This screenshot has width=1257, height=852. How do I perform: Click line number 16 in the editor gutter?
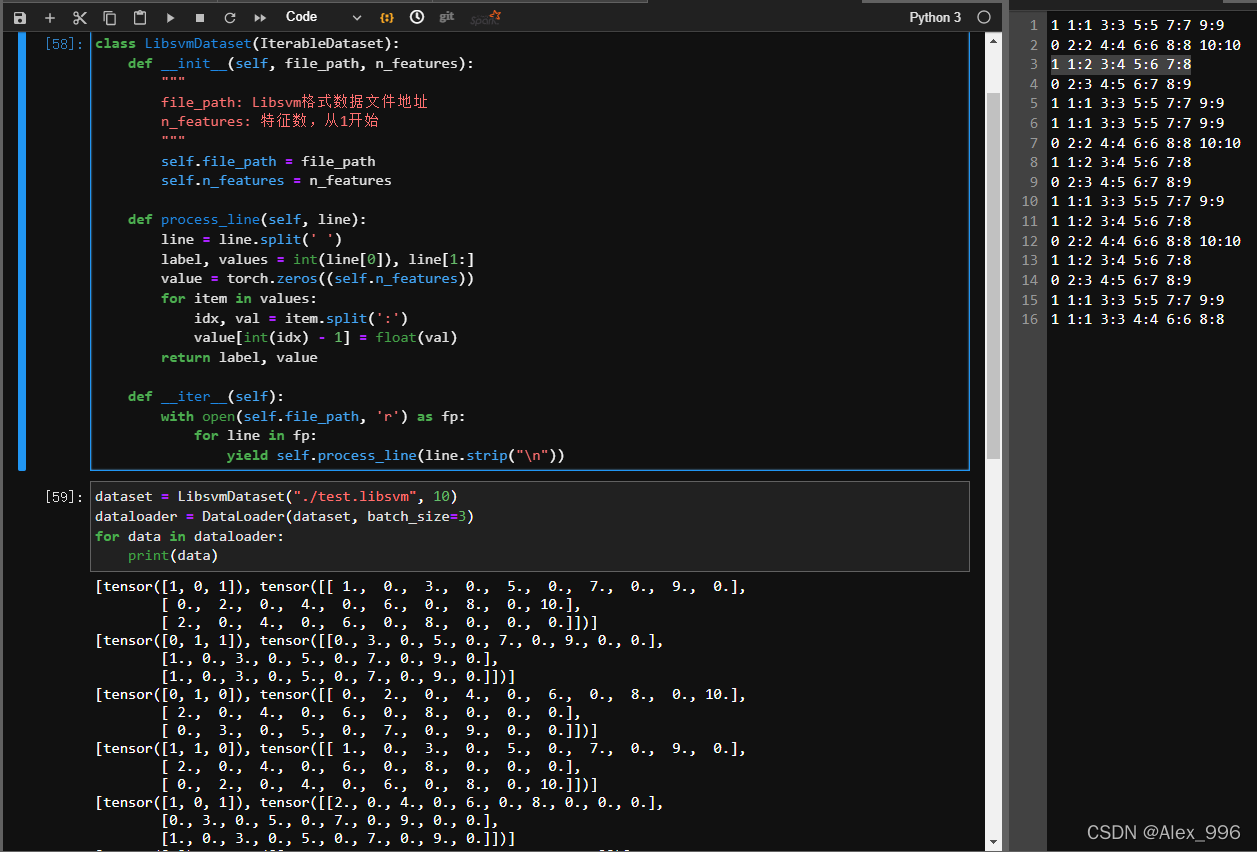pos(1031,319)
